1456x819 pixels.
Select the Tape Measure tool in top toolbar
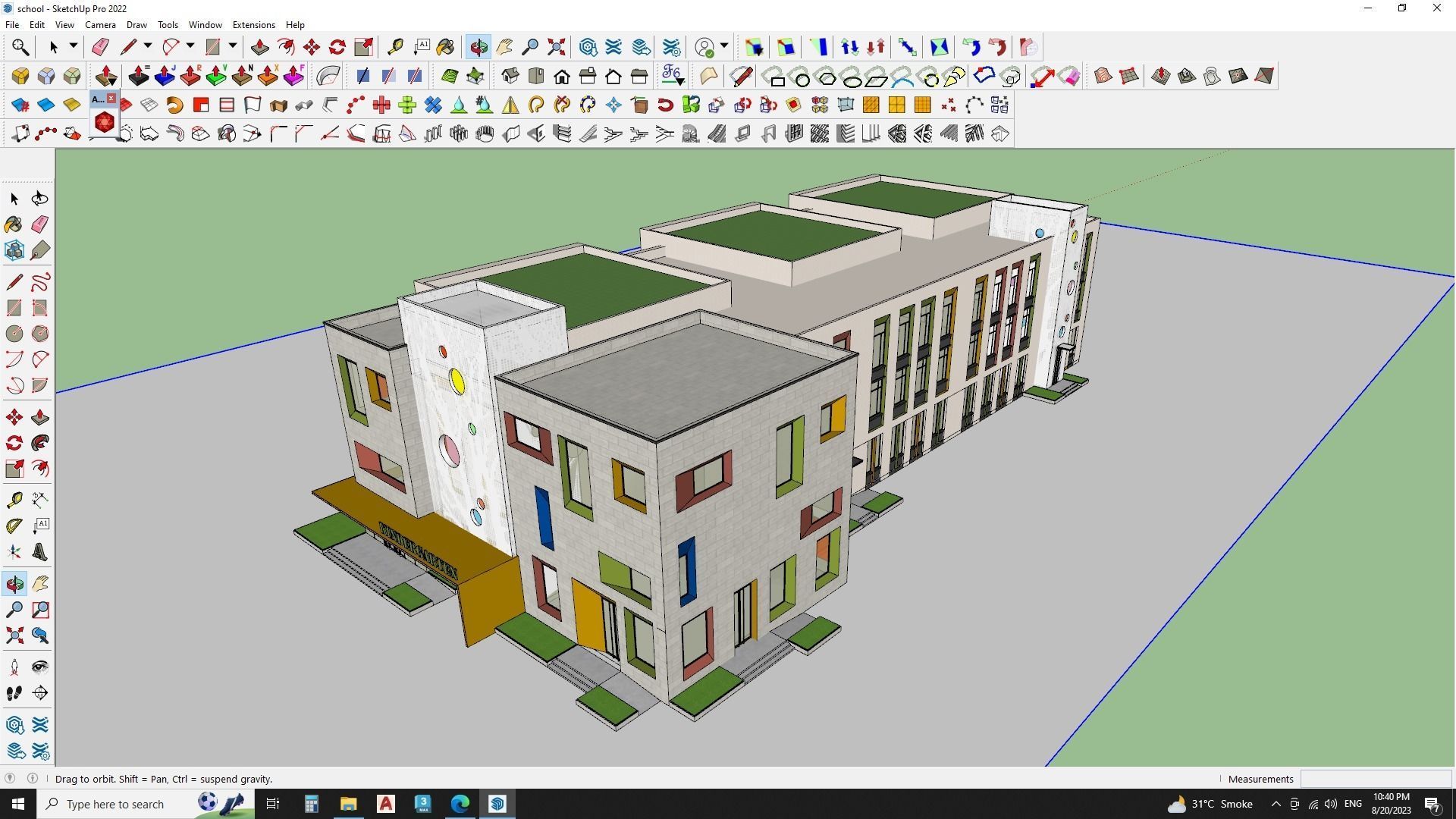[x=395, y=47]
